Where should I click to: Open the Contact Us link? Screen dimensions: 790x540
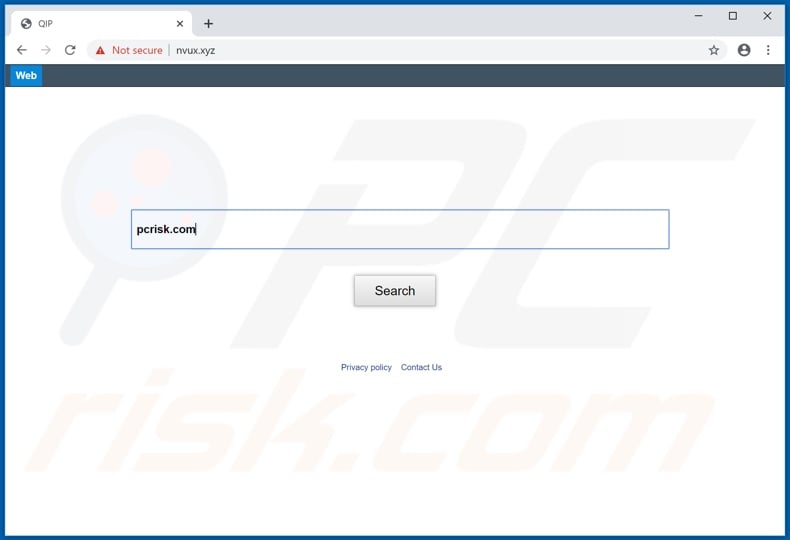(x=421, y=367)
